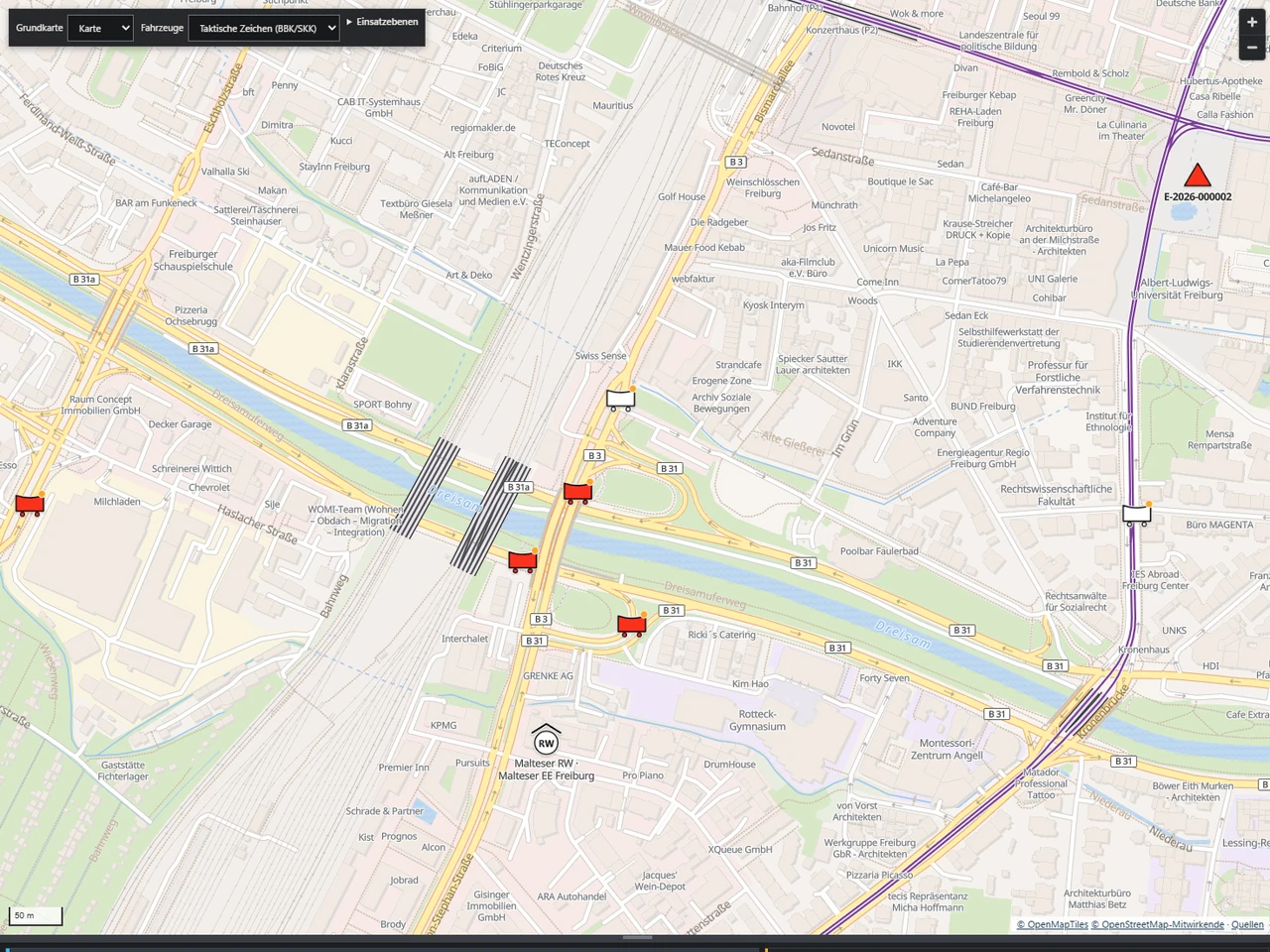Click the Pizzeria Picasso label

[x=879, y=875]
